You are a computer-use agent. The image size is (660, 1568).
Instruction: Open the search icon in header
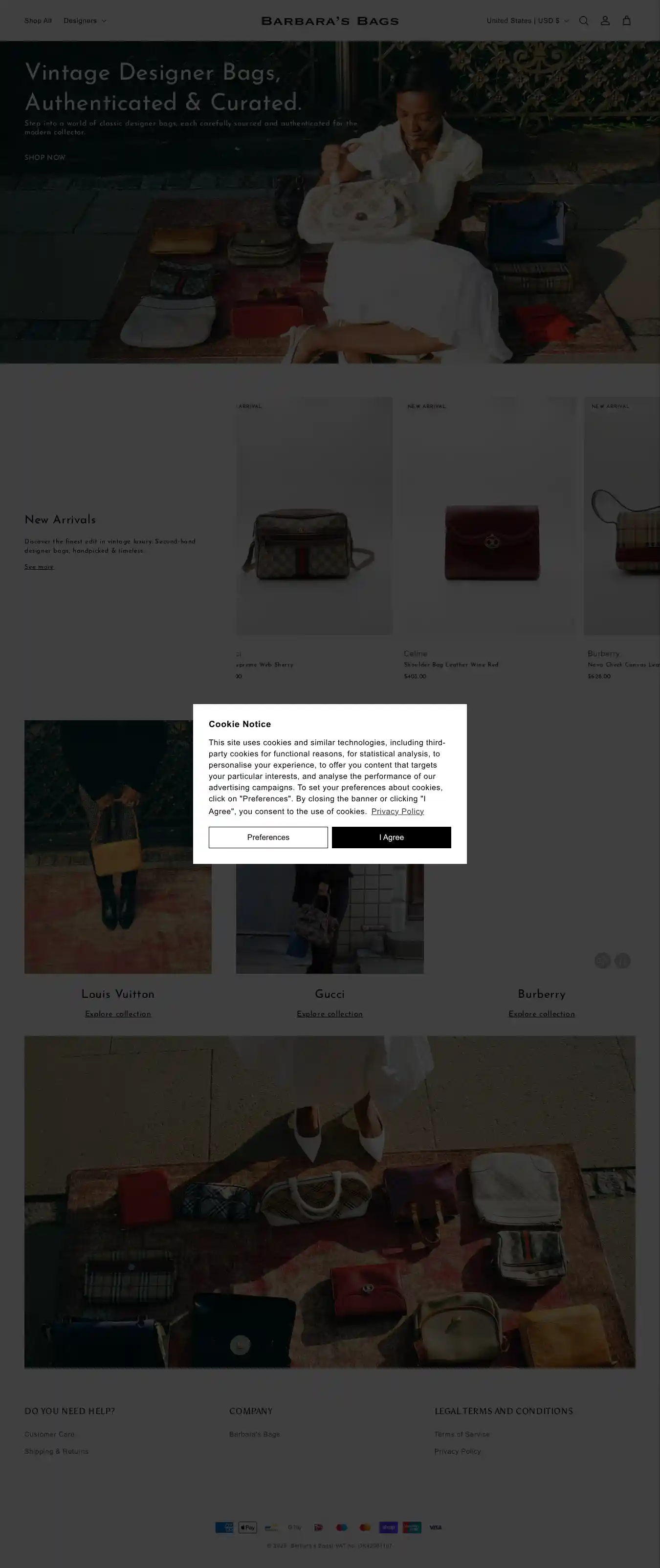coord(583,21)
